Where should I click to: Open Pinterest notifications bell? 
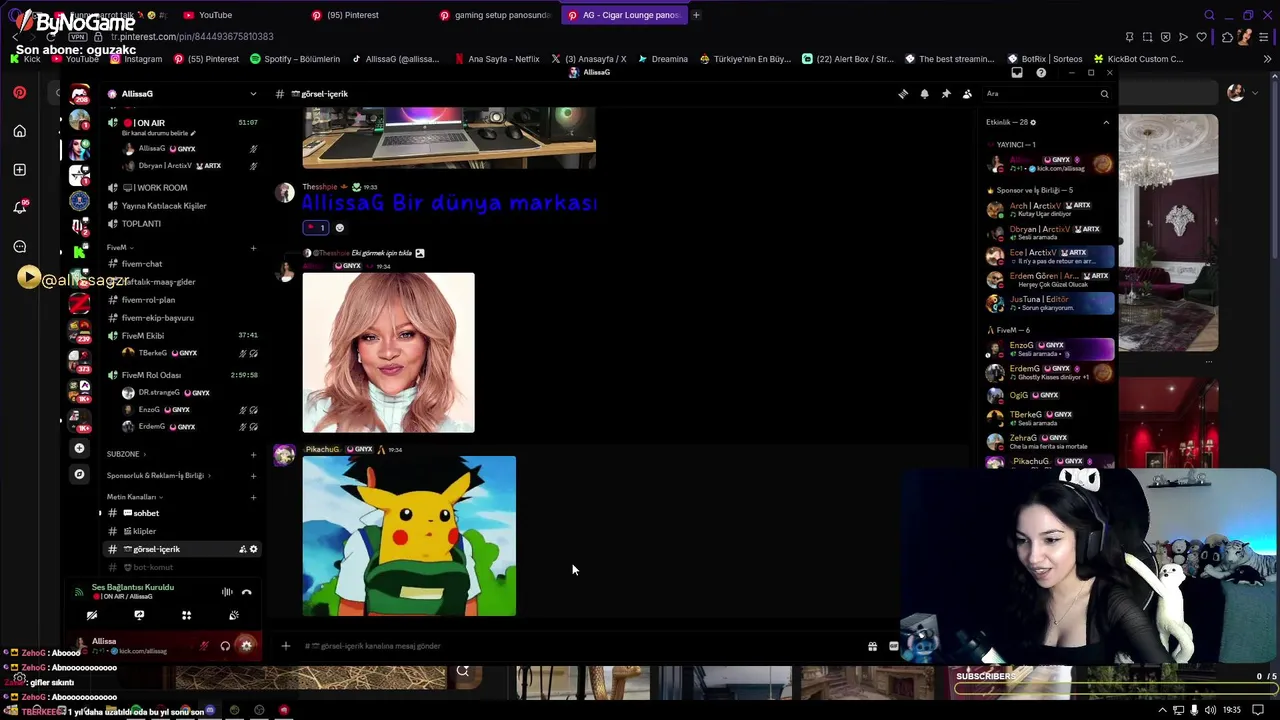tap(19, 207)
